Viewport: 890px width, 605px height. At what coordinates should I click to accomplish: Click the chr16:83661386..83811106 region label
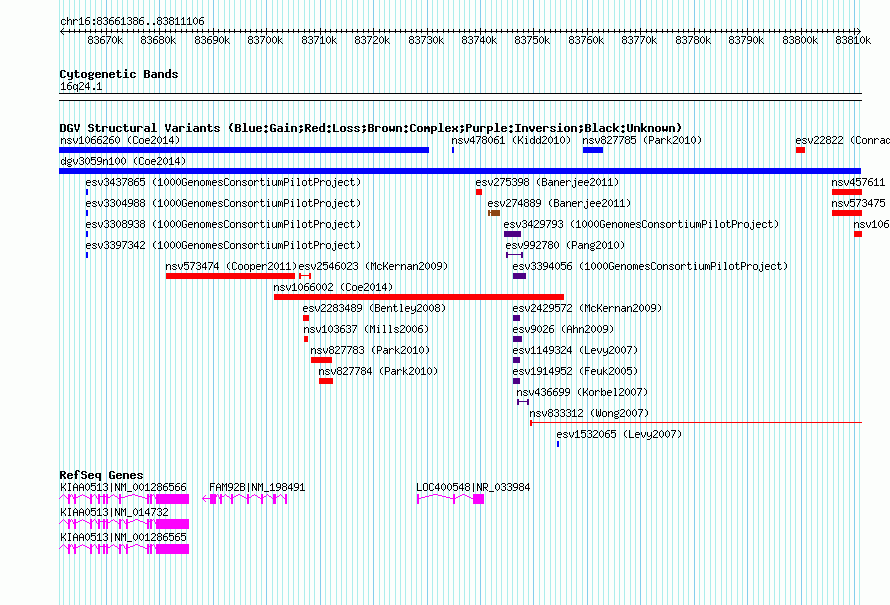tap(132, 21)
